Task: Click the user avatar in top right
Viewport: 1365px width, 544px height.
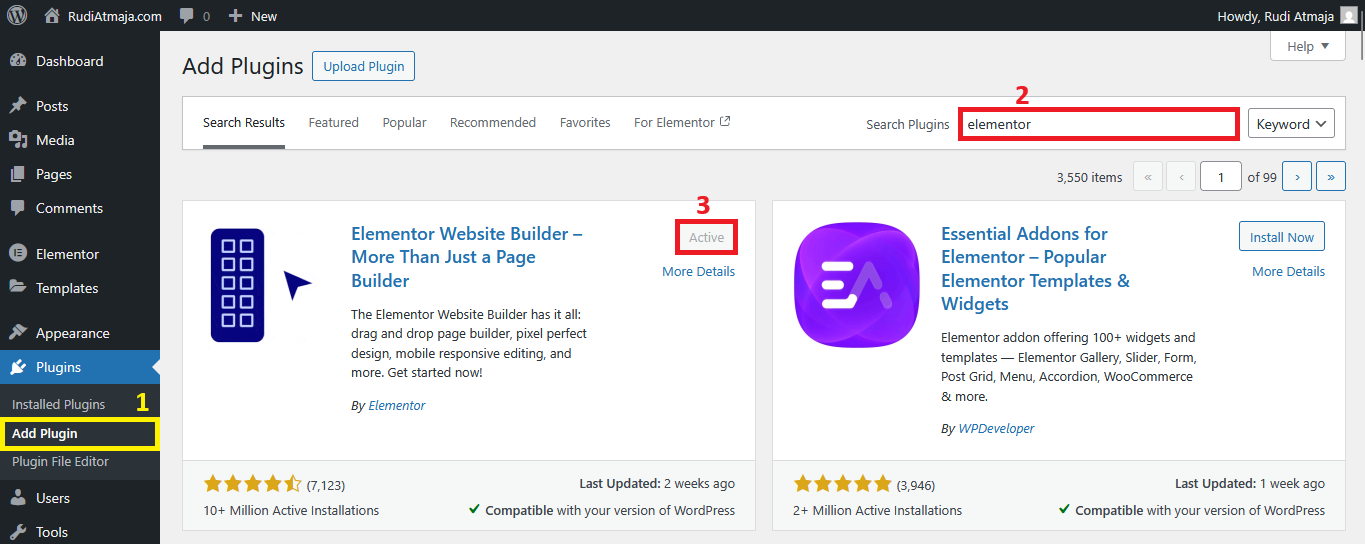Action: tap(1349, 16)
